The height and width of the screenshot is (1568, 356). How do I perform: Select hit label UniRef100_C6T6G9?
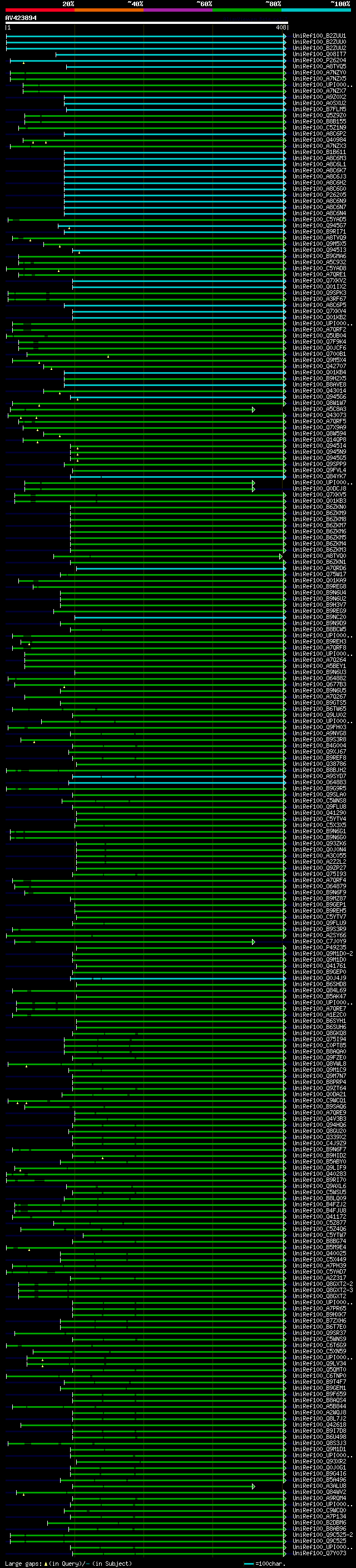click(319, 1346)
